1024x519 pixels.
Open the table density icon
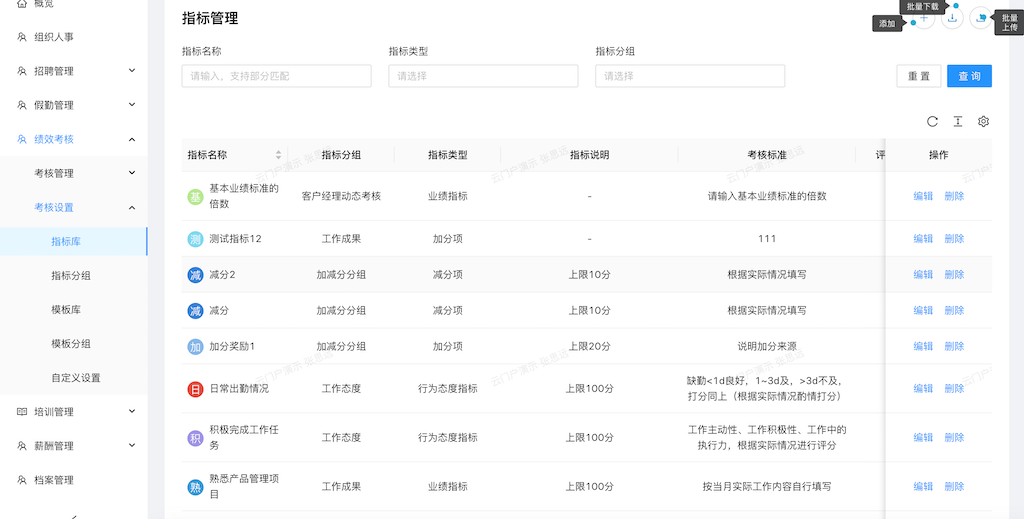(x=958, y=121)
